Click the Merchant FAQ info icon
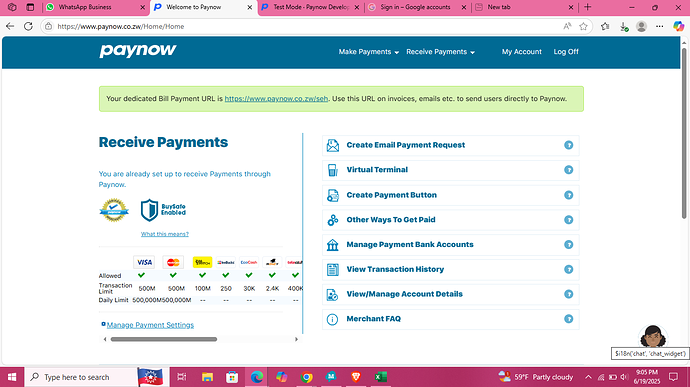 pos(333,319)
